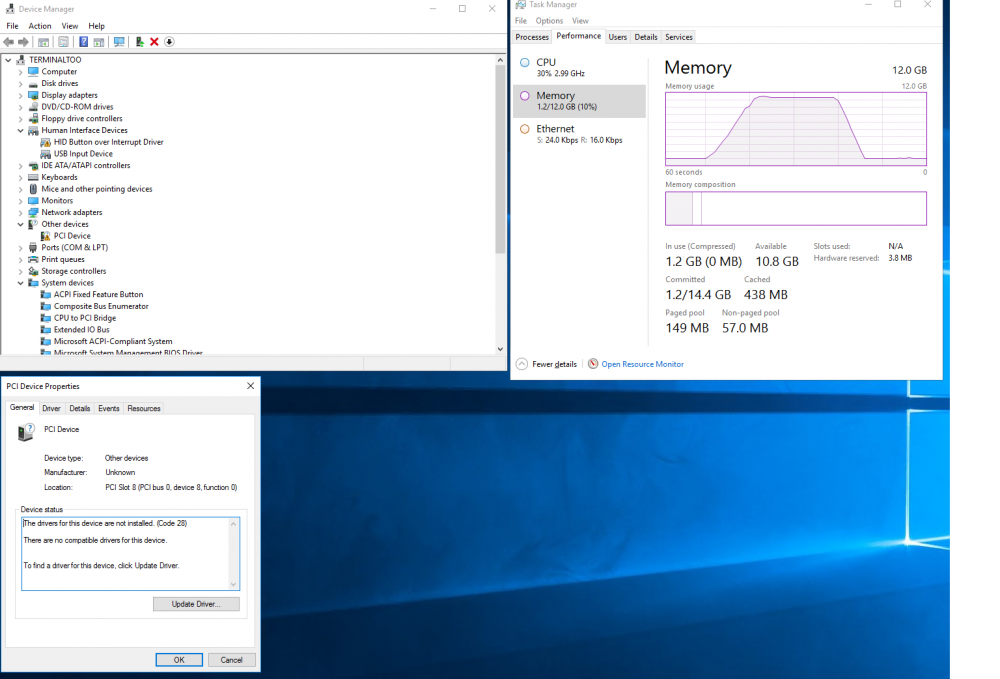Viewport: 1000px width, 679px height.
Task: Click OK in PCI Device Properties
Action: pyautogui.click(x=179, y=660)
